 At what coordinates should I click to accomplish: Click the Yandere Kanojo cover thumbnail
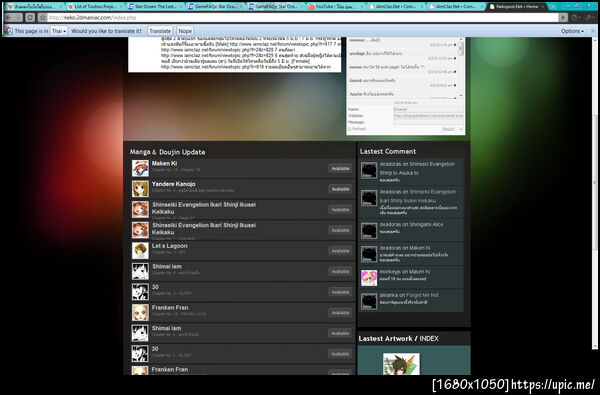pyautogui.click(x=140, y=189)
